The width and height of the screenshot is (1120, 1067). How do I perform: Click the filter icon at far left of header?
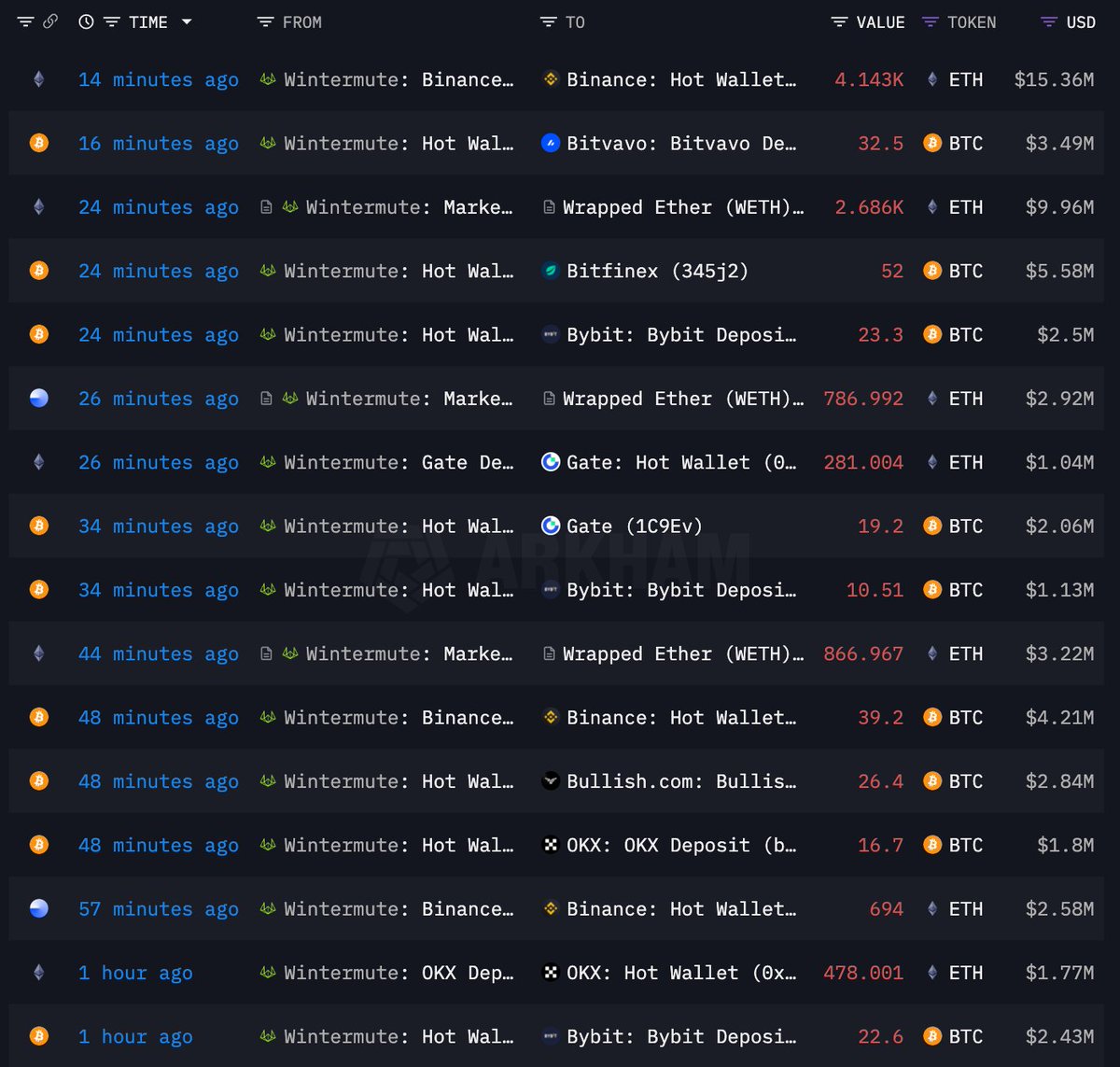coord(25,21)
